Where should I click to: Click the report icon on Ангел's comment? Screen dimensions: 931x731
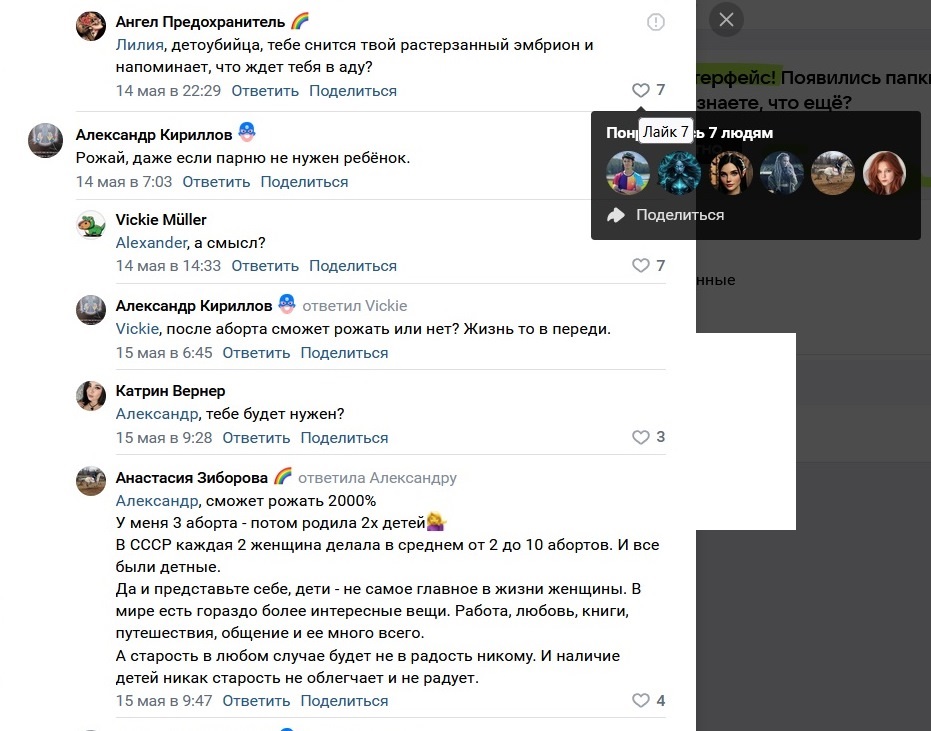pos(656,23)
